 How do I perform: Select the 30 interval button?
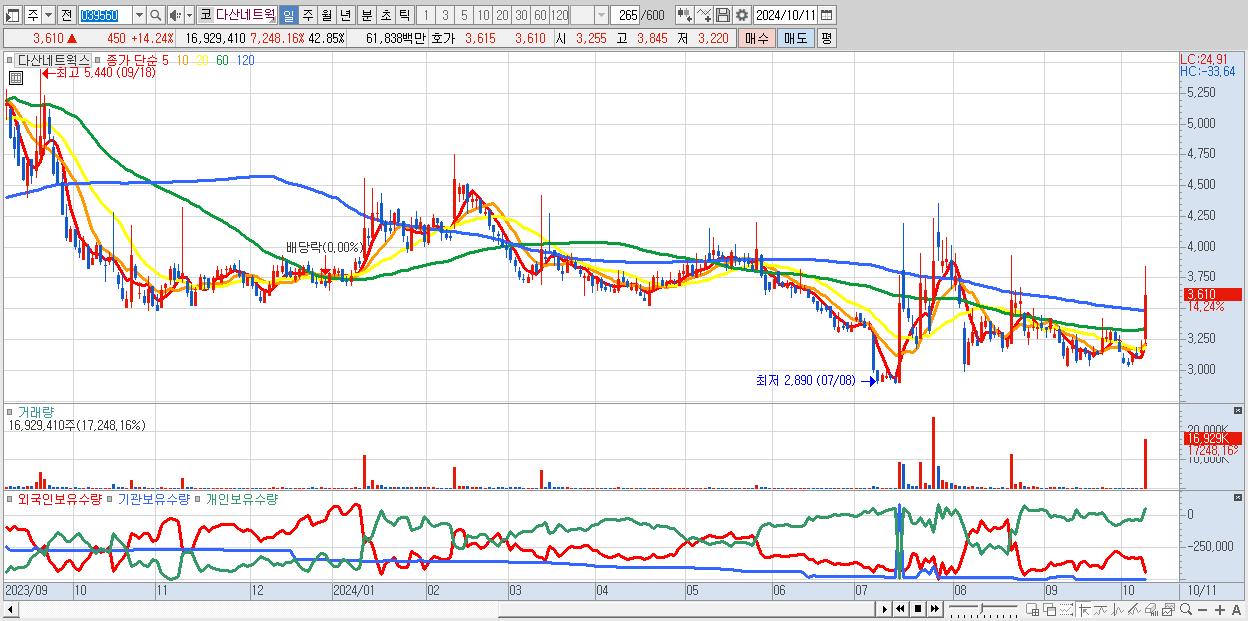[521, 15]
